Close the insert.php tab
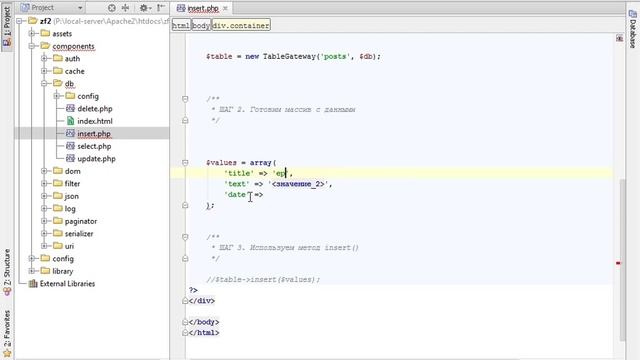 click(x=225, y=8)
